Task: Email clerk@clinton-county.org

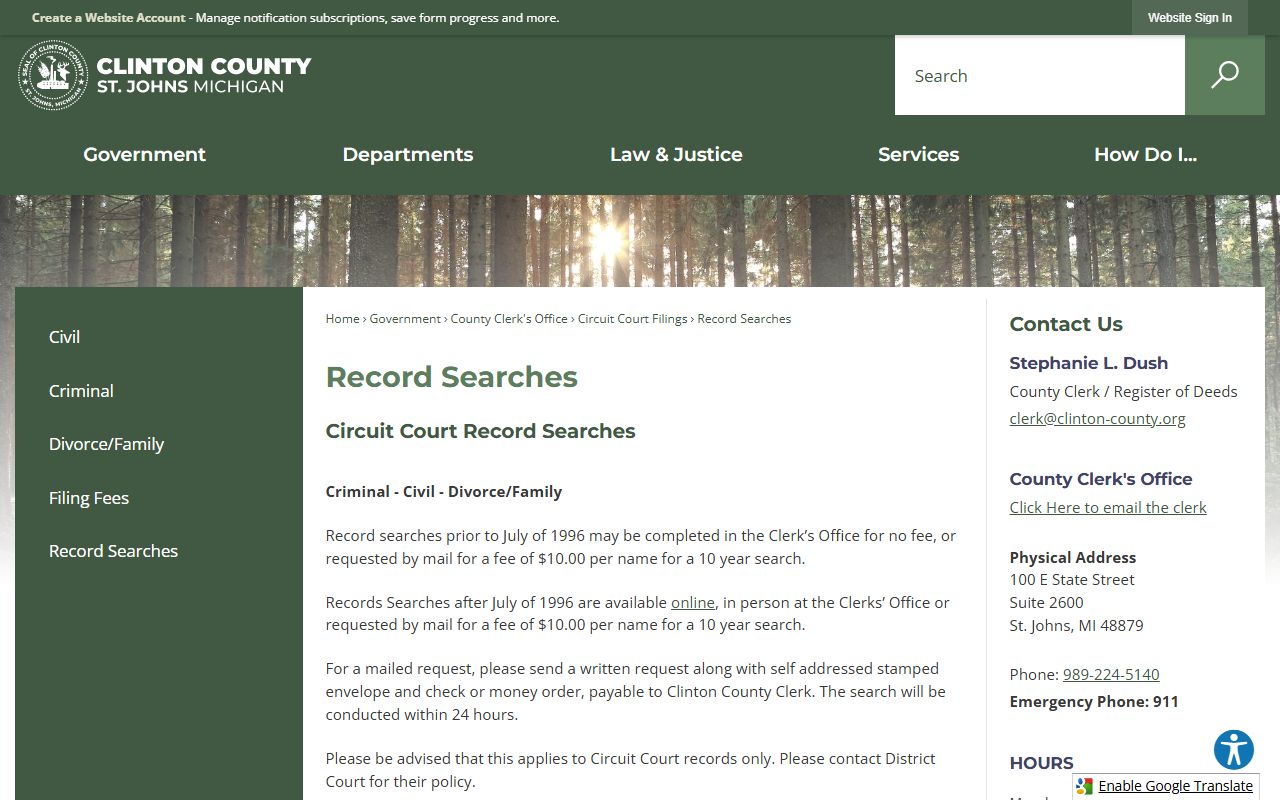Action: pos(1097,419)
